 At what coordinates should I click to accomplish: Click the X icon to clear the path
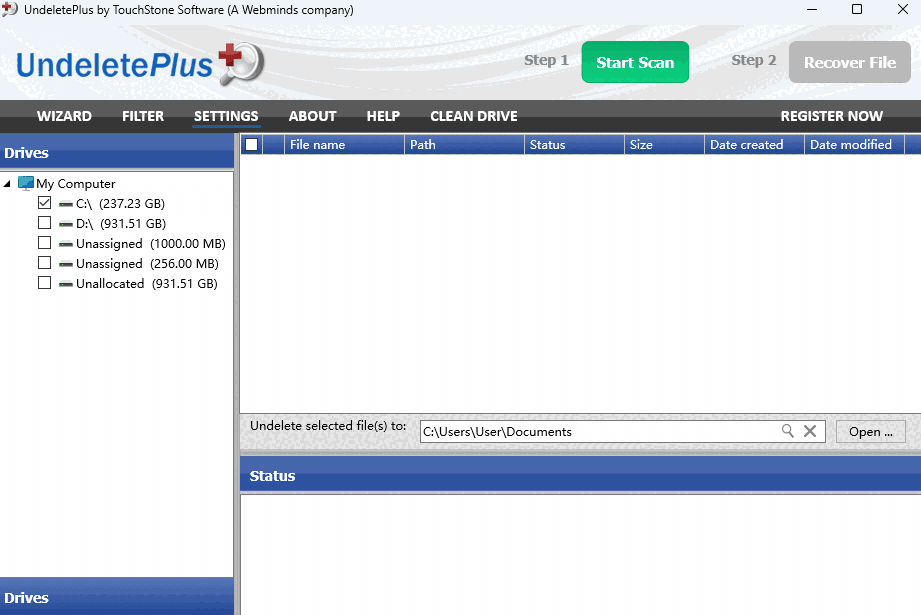click(810, 431)
